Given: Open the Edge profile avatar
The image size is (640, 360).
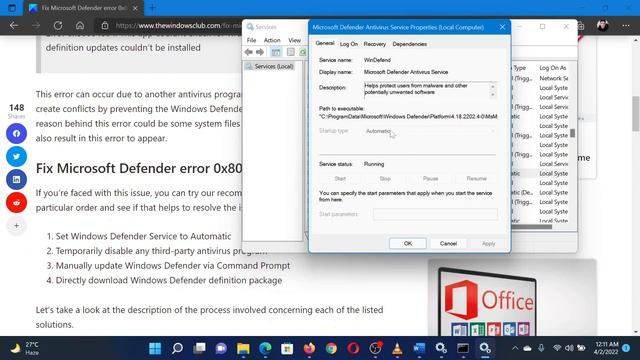Looking at the screenshot, I should 603,26.
